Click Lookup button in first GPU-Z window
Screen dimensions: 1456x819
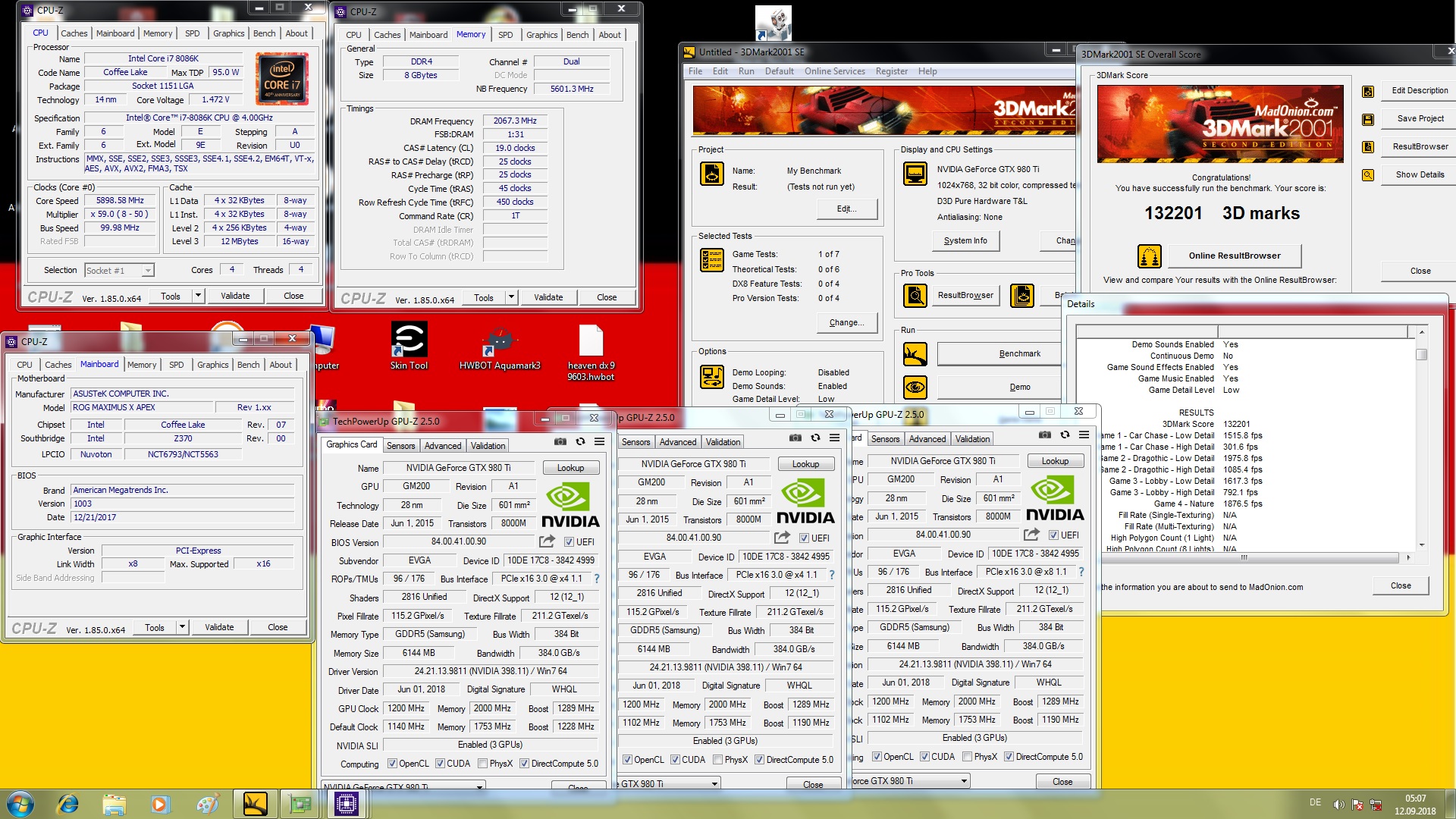point(570,468)
